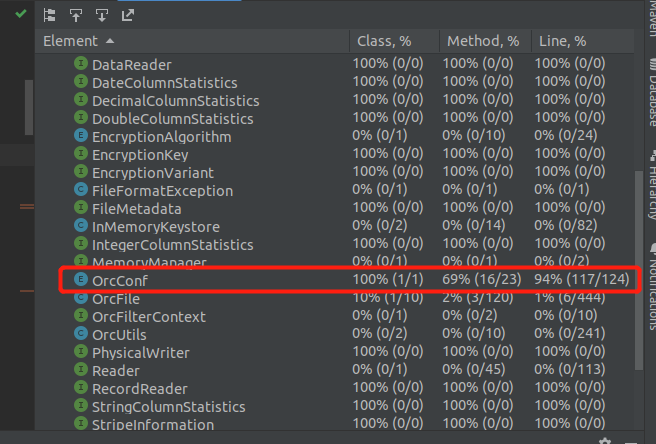Open the Hierarchy side tab
656x444 pixels.
point(652,185)
